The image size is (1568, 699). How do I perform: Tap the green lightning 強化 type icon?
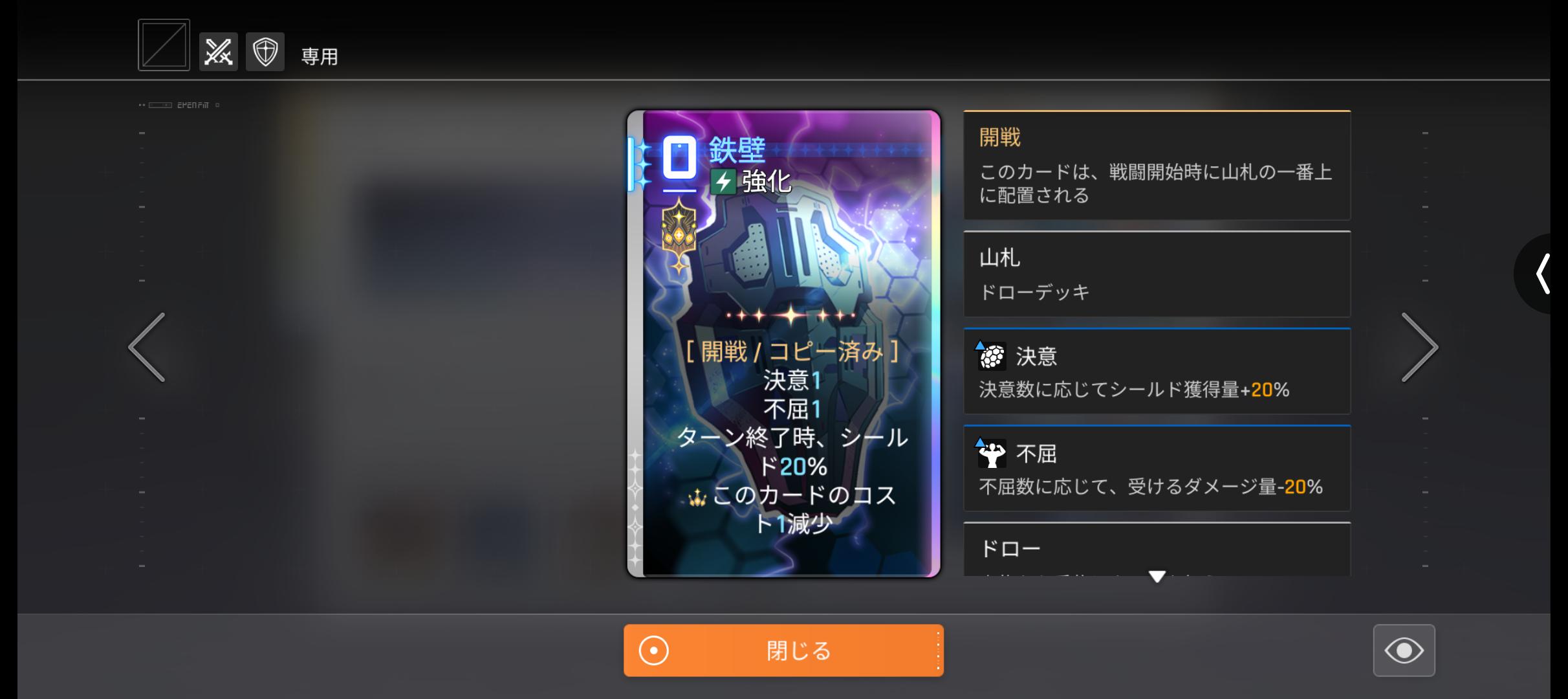[723, 182]
